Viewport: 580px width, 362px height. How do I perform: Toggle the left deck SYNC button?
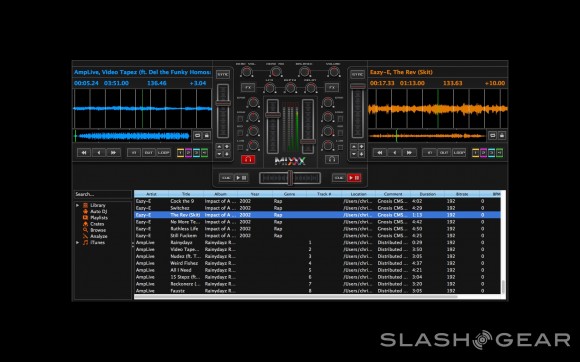coord(223,74)
